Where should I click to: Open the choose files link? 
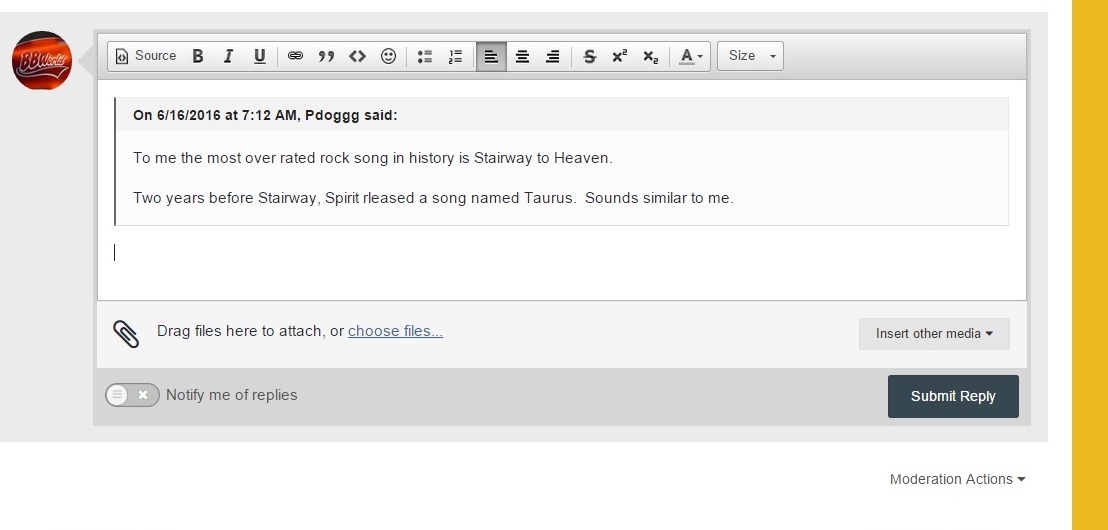(396, 331)
